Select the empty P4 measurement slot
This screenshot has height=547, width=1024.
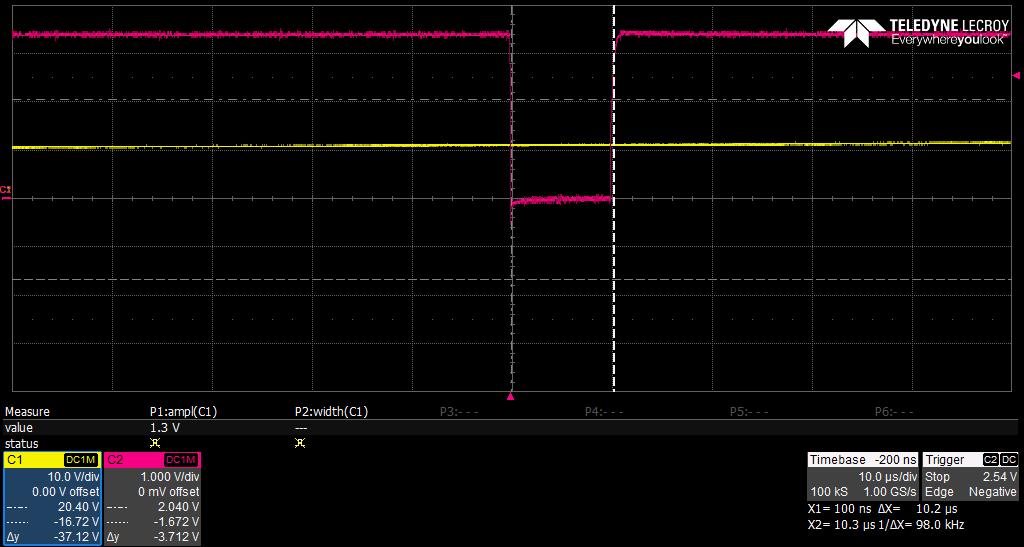605,412
